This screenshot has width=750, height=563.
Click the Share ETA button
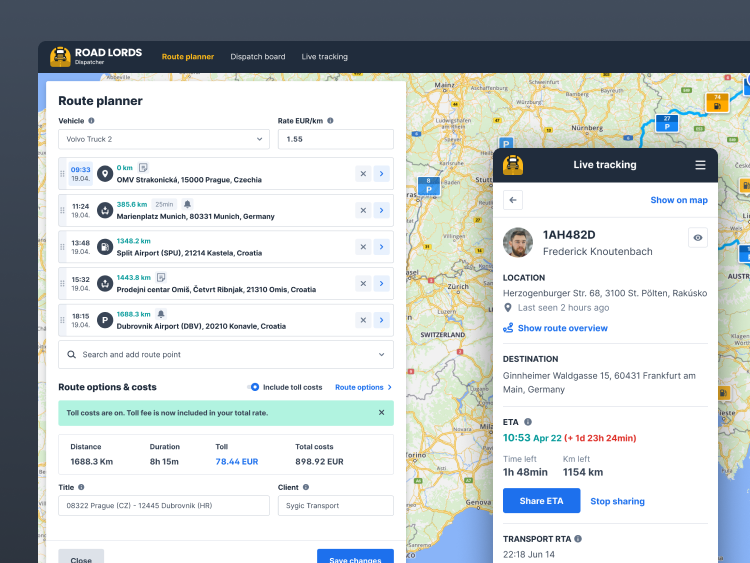coord(541,501)
